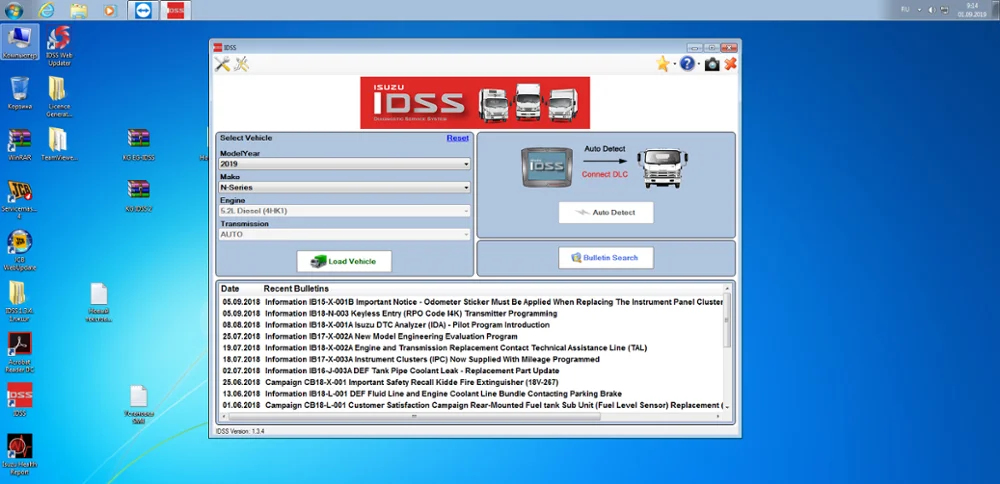This screenshot has width=1000, height=484.
Task: Click the IDSS Version: 1.3.4 status text
Action: tap(240, 432)
